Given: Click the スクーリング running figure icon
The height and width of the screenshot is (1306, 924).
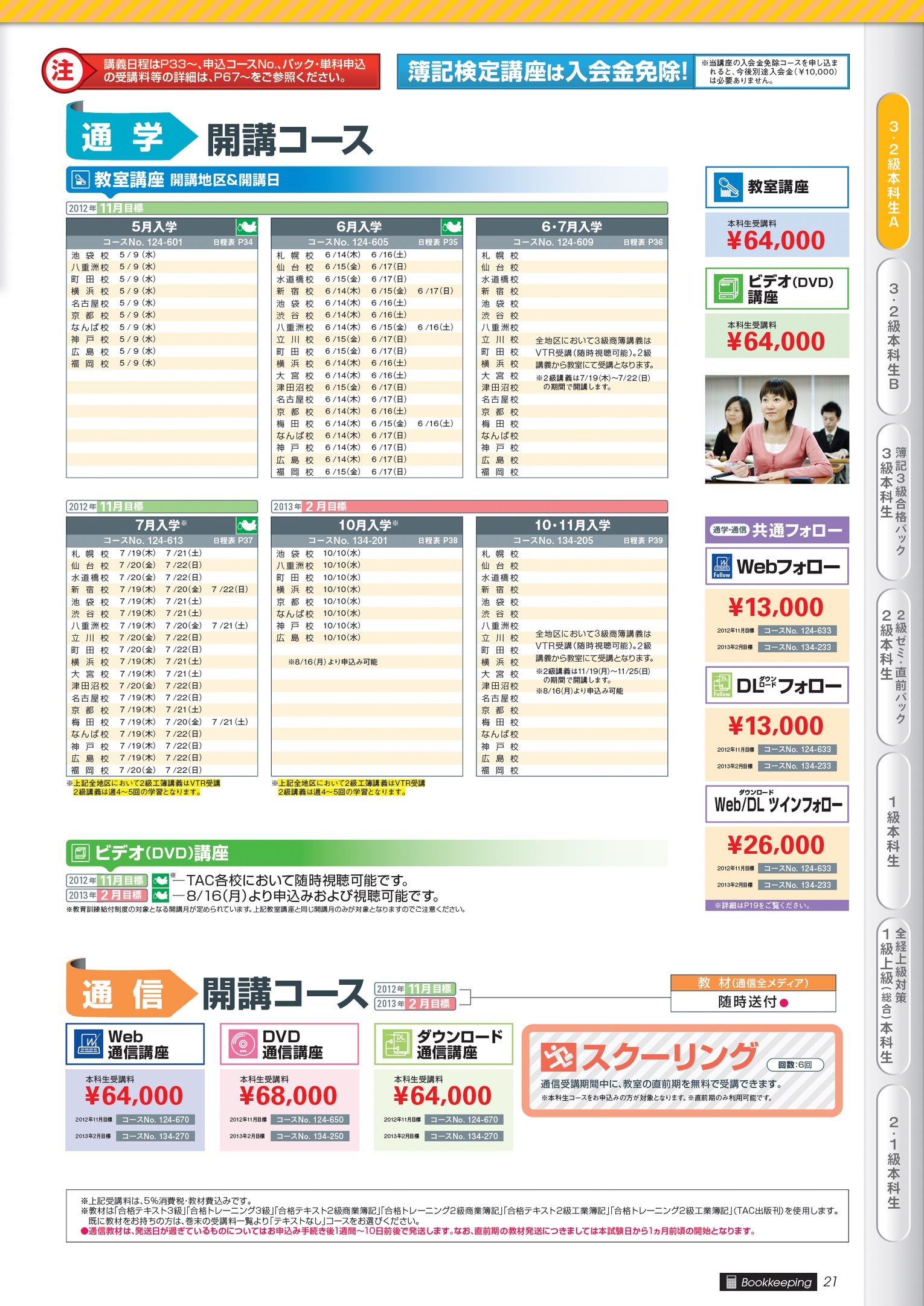Looking at the screenshot, I should [558, 1057].
